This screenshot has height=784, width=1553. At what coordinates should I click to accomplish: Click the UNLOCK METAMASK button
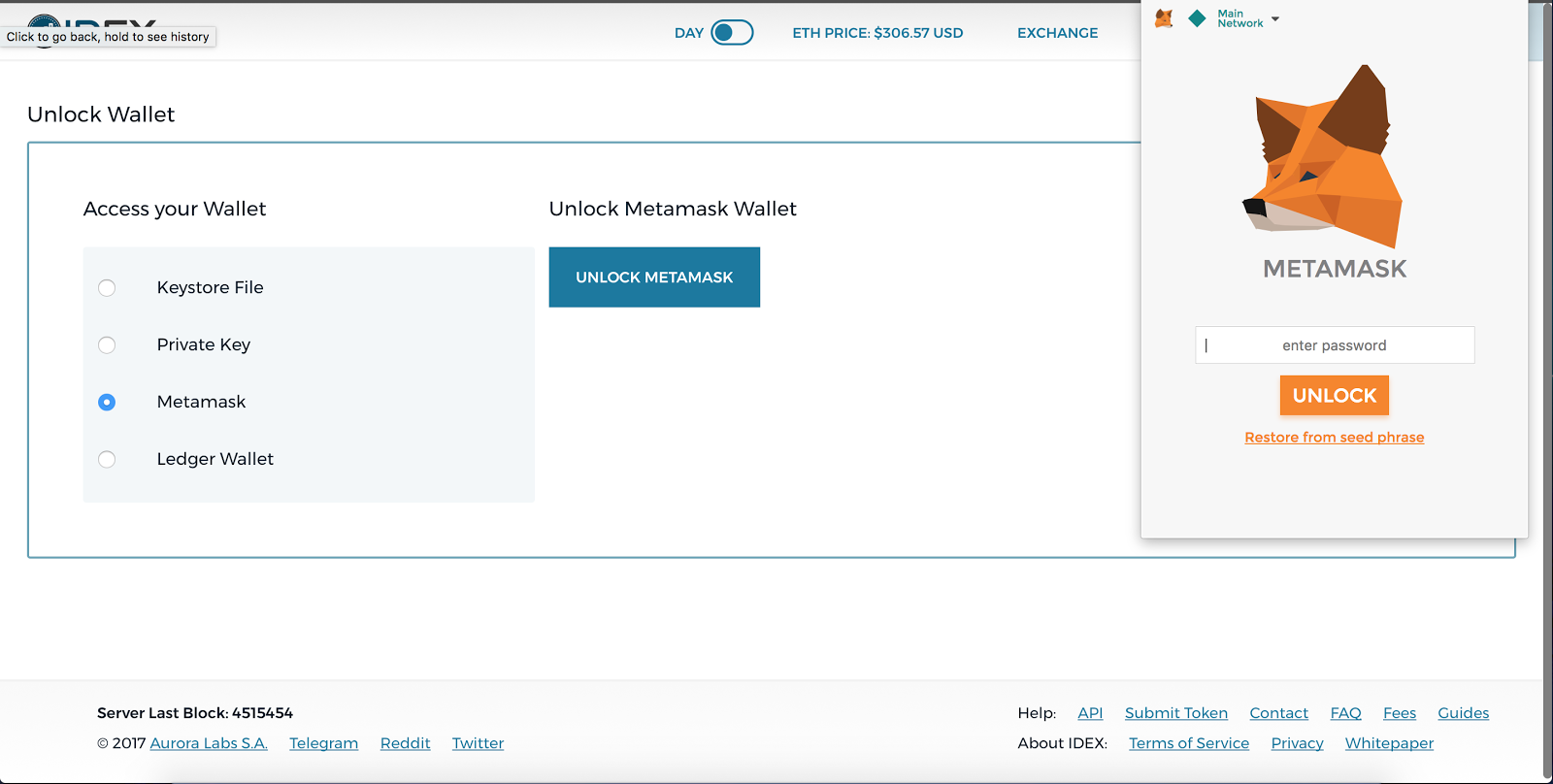coord(654,278)
